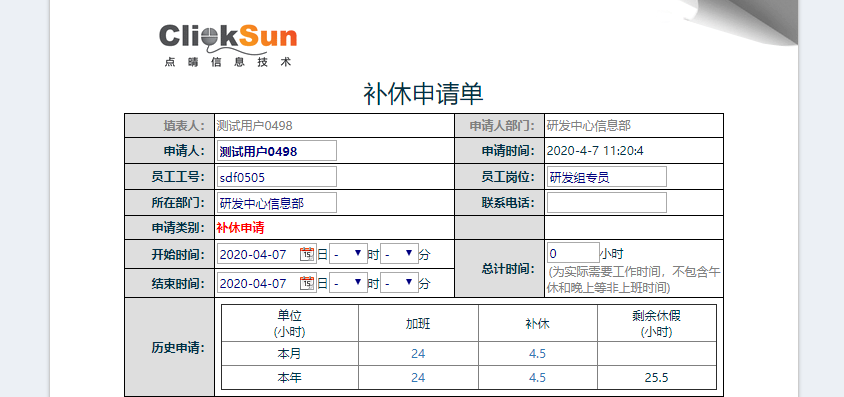Click the 申请人 name input field
The width and height of the screenshot is (844, 397).
pos(277,151)
